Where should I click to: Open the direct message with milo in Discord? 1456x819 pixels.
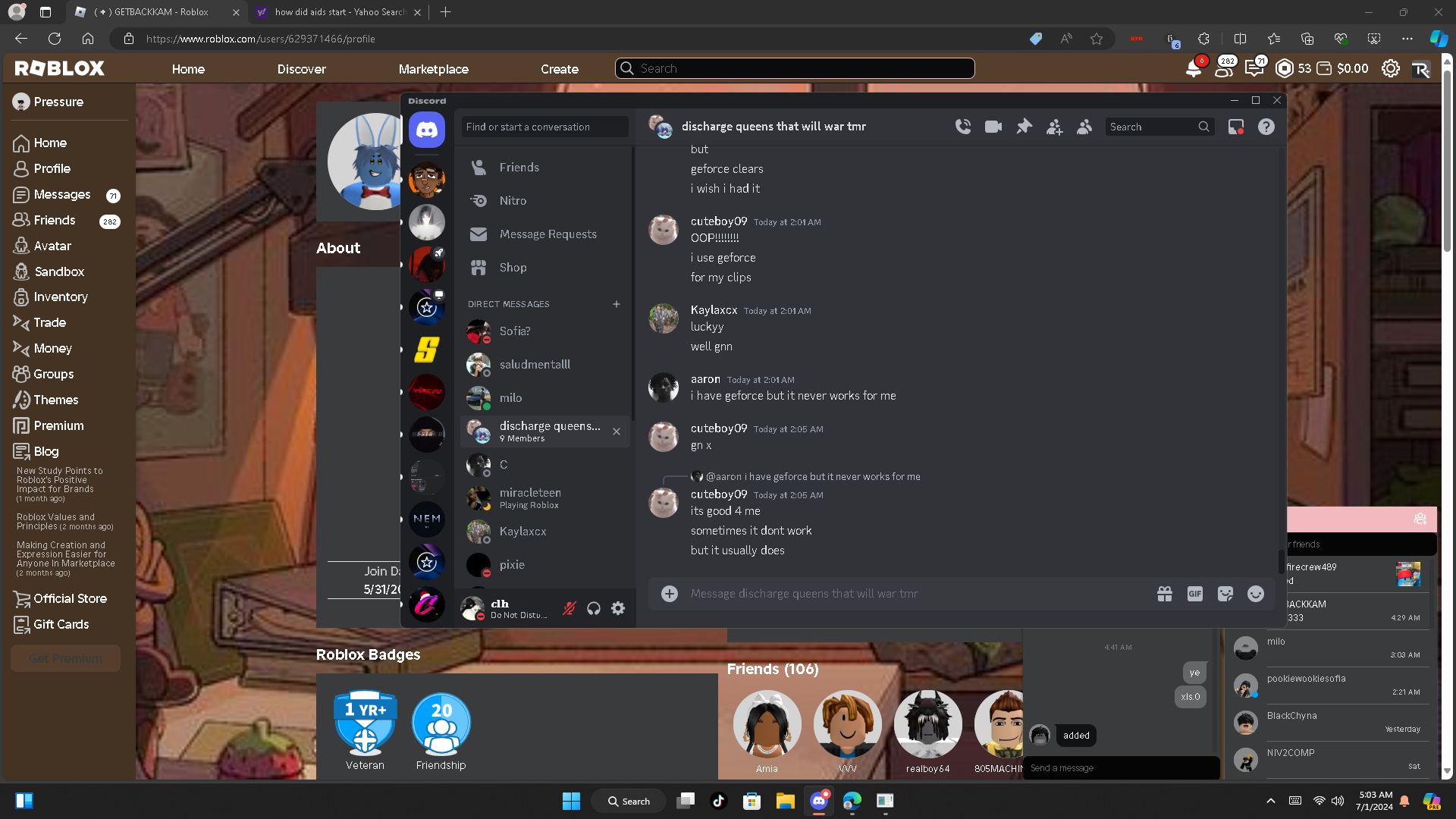click(x=545, y=398)
